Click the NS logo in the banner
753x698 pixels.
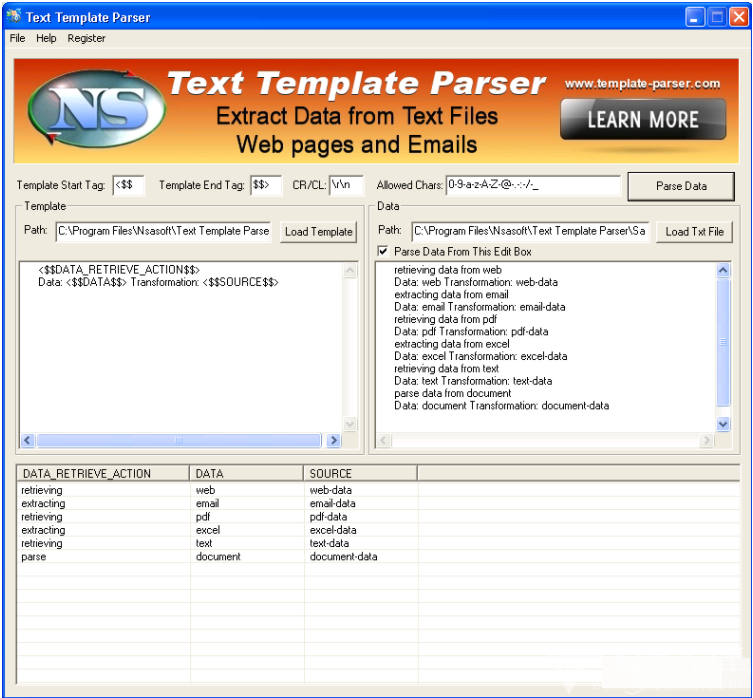click(96, 110)
